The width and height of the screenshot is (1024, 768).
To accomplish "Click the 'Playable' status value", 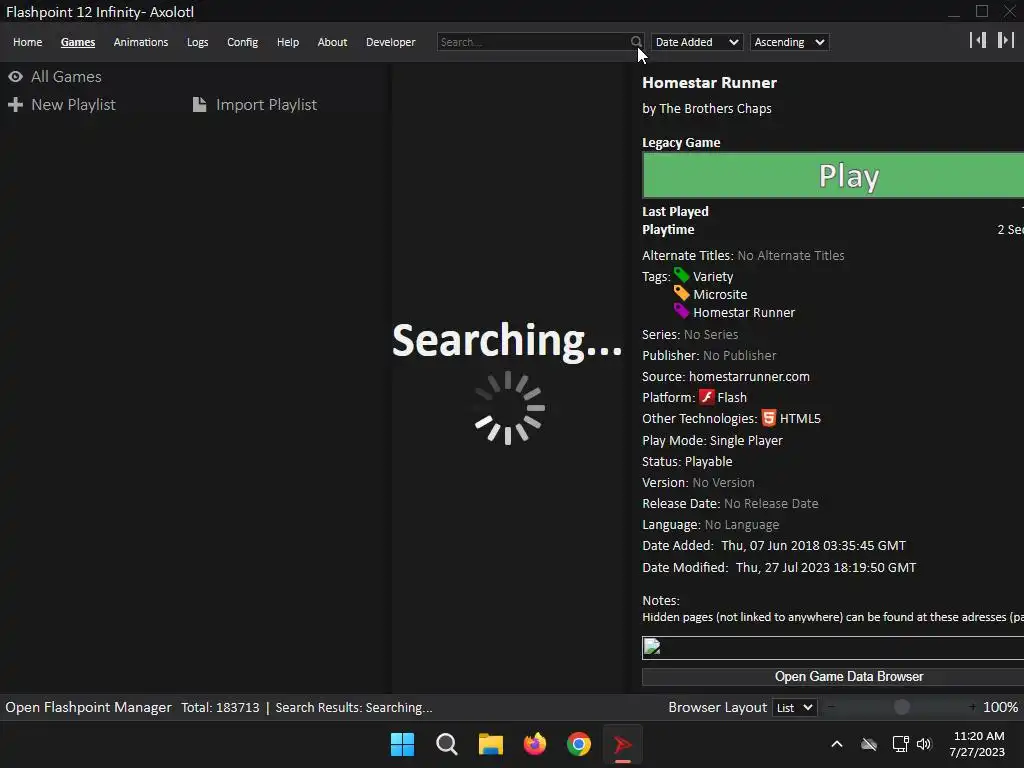I will tap(708, 461).
